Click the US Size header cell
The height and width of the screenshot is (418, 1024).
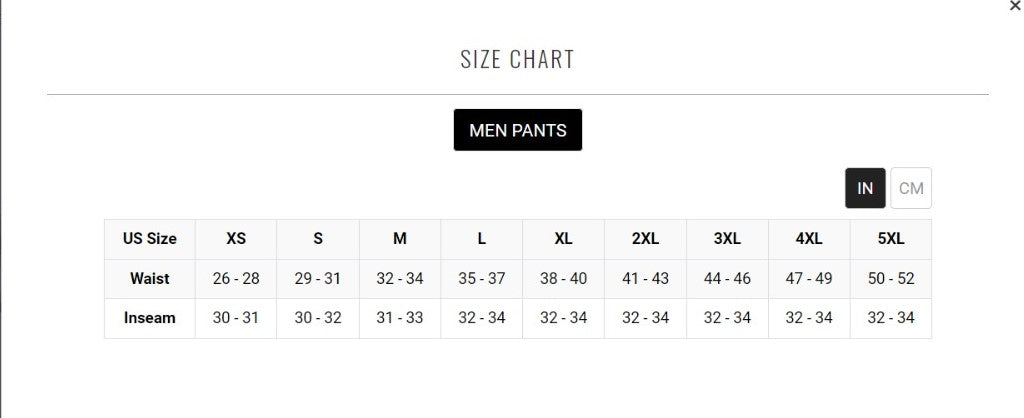150,239
